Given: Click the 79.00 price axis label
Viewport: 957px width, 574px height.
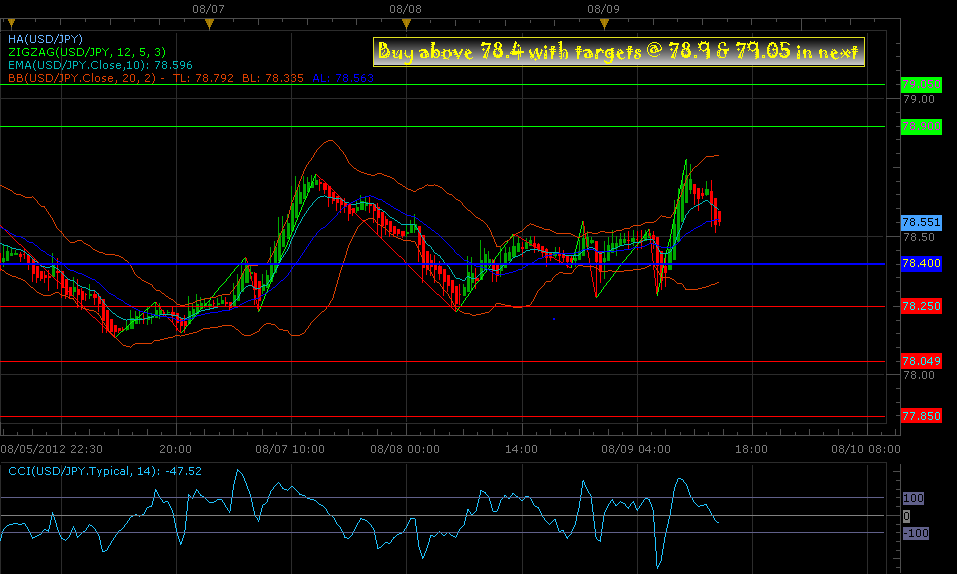Looking at the screenshot, I should [919, 99].
